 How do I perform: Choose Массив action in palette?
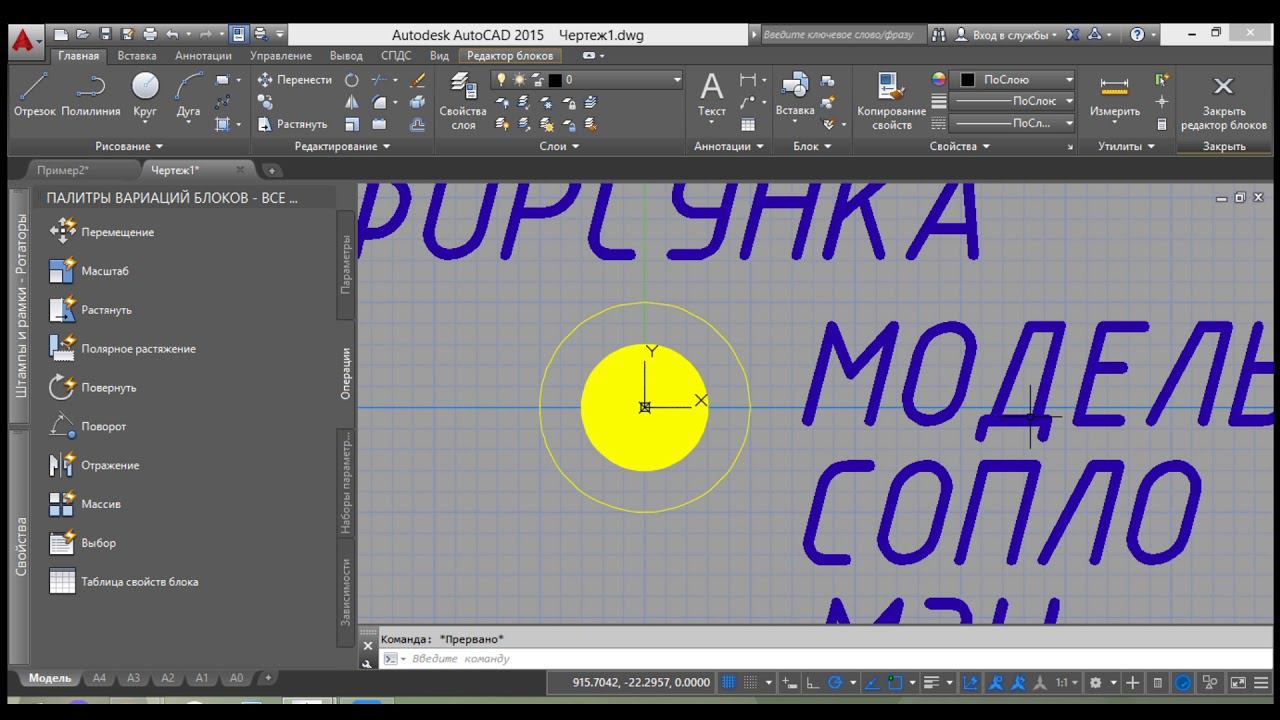[86, 504]
